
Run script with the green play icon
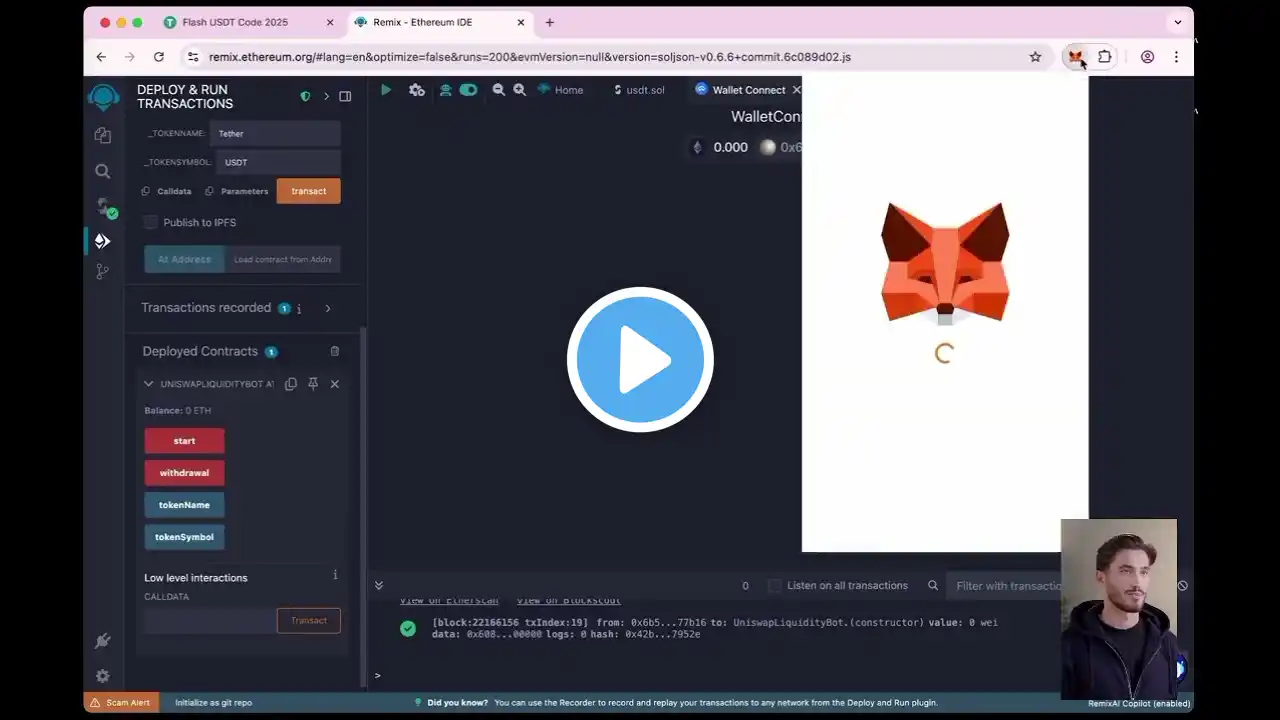click(386, 90)
